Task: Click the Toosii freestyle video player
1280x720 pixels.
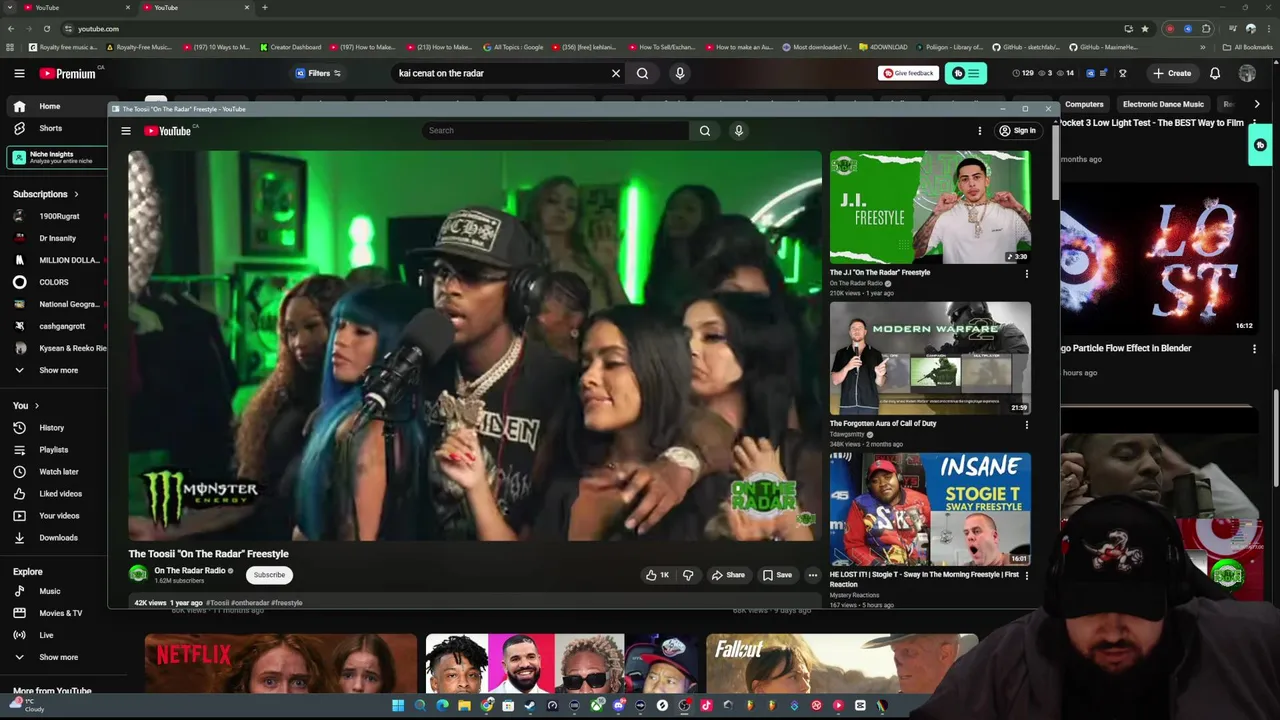Action: [x=474, y=346]
